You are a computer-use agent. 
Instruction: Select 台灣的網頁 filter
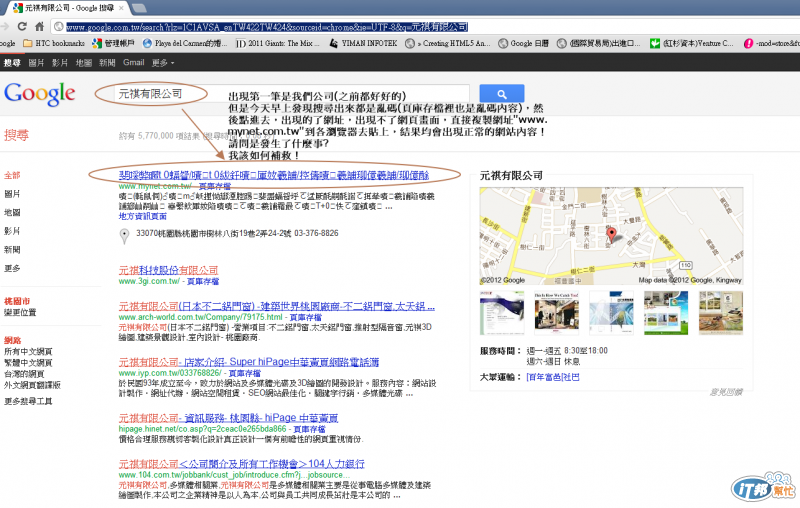pyautogui.click(x=24, y=374)
